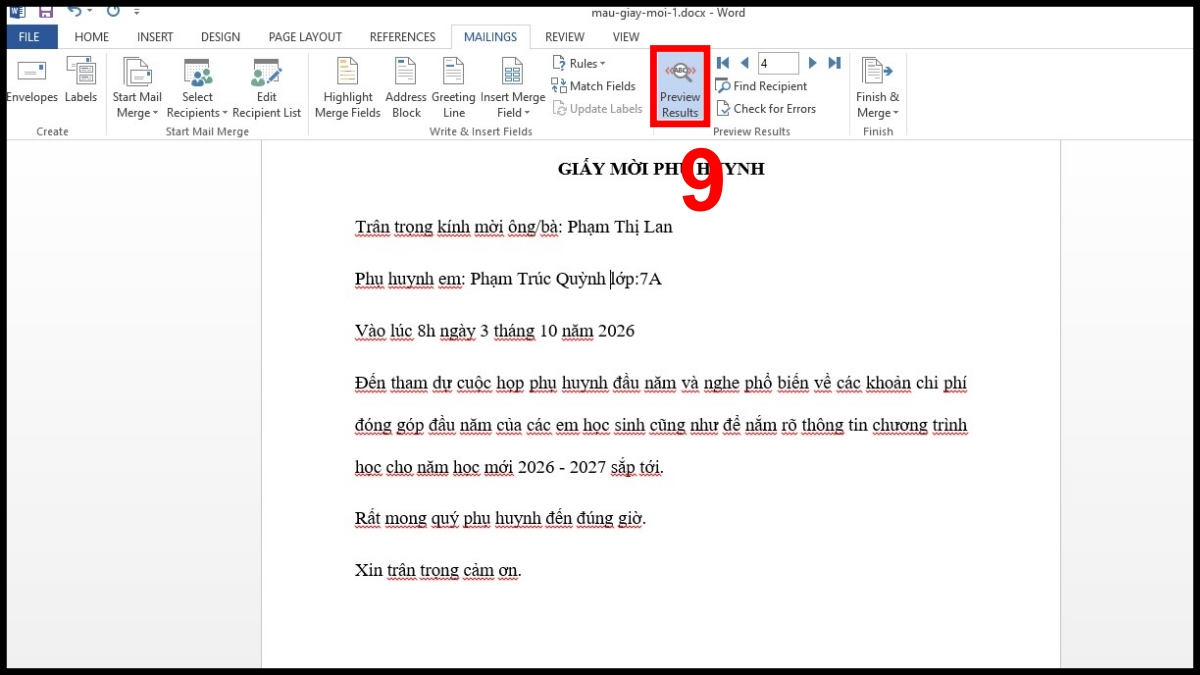
Task: Open Edit Recipient List
Action: 266,88
